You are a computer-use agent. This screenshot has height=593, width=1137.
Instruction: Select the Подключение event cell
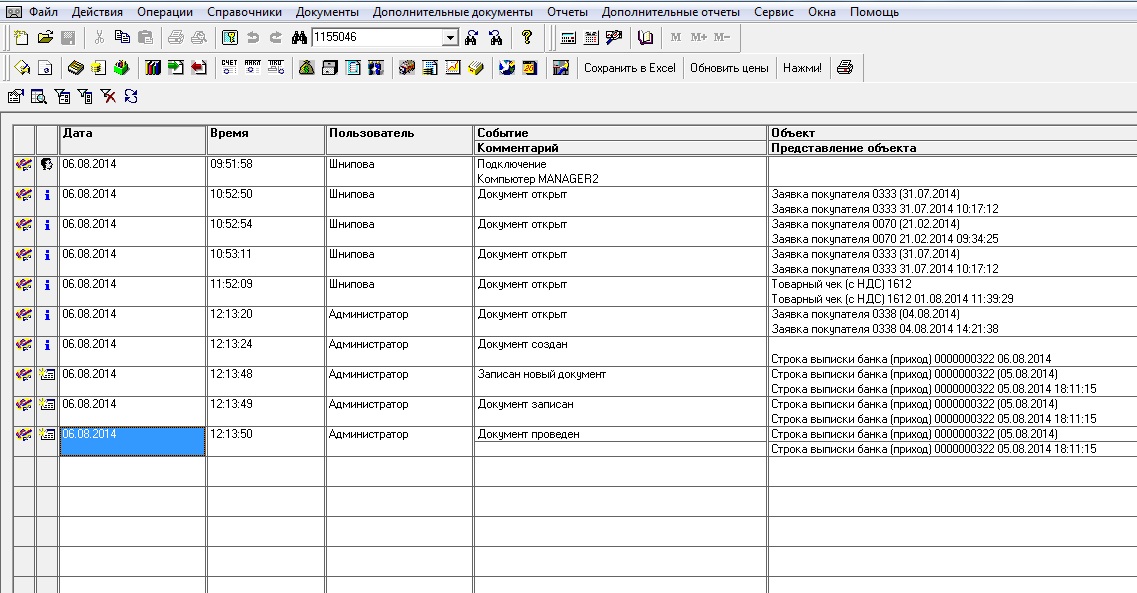click(621, 164)
